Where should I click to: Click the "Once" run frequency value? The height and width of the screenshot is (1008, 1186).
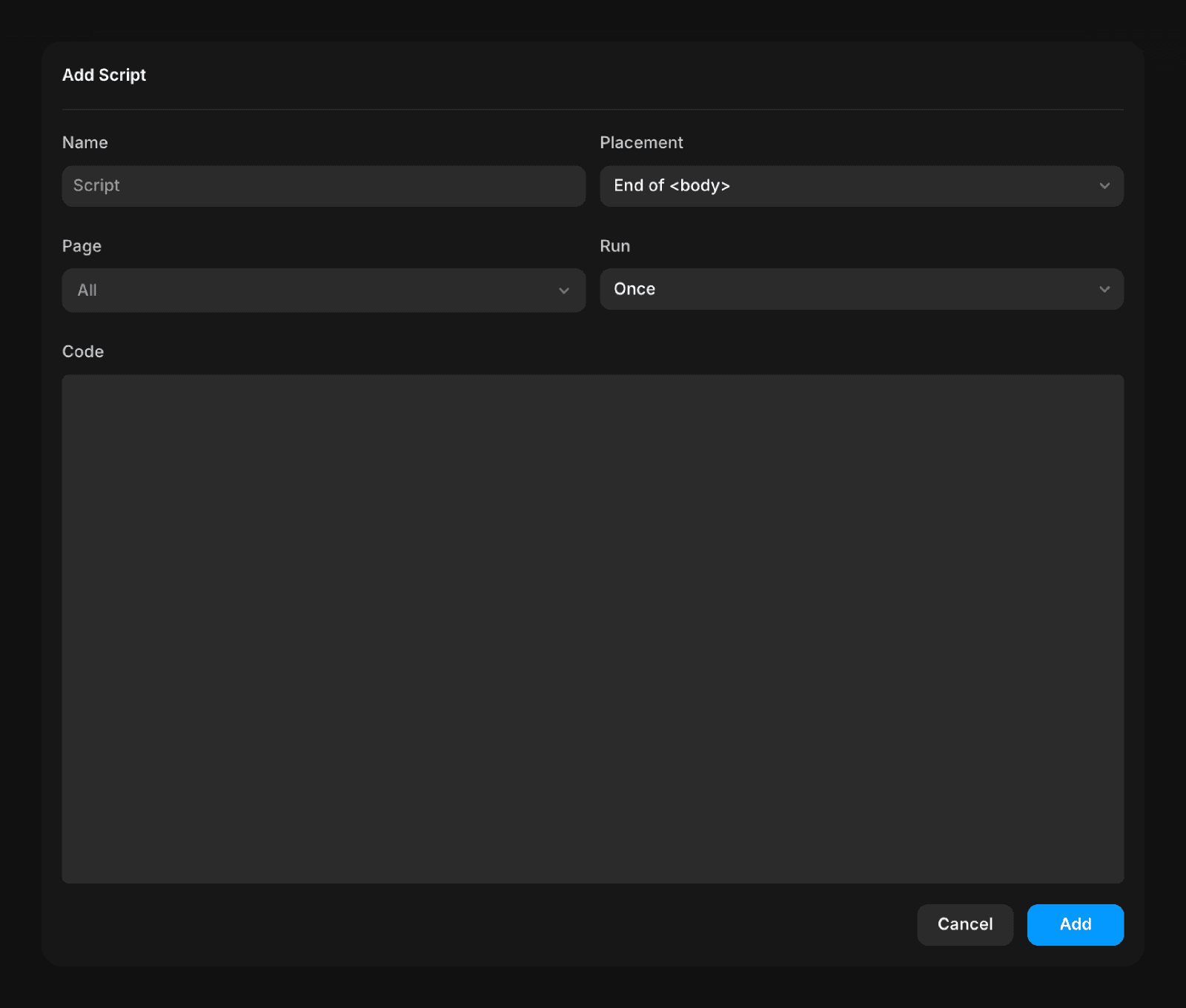[x=634, y=289]
